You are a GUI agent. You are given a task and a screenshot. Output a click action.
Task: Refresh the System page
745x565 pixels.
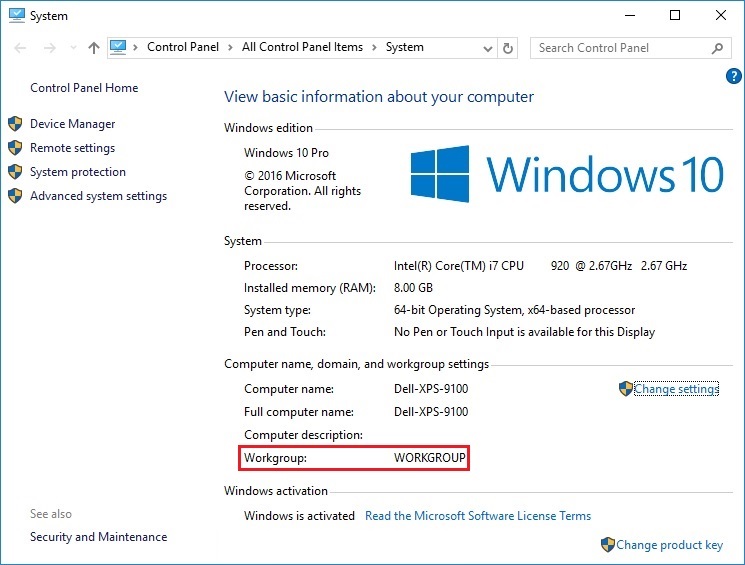507,48
